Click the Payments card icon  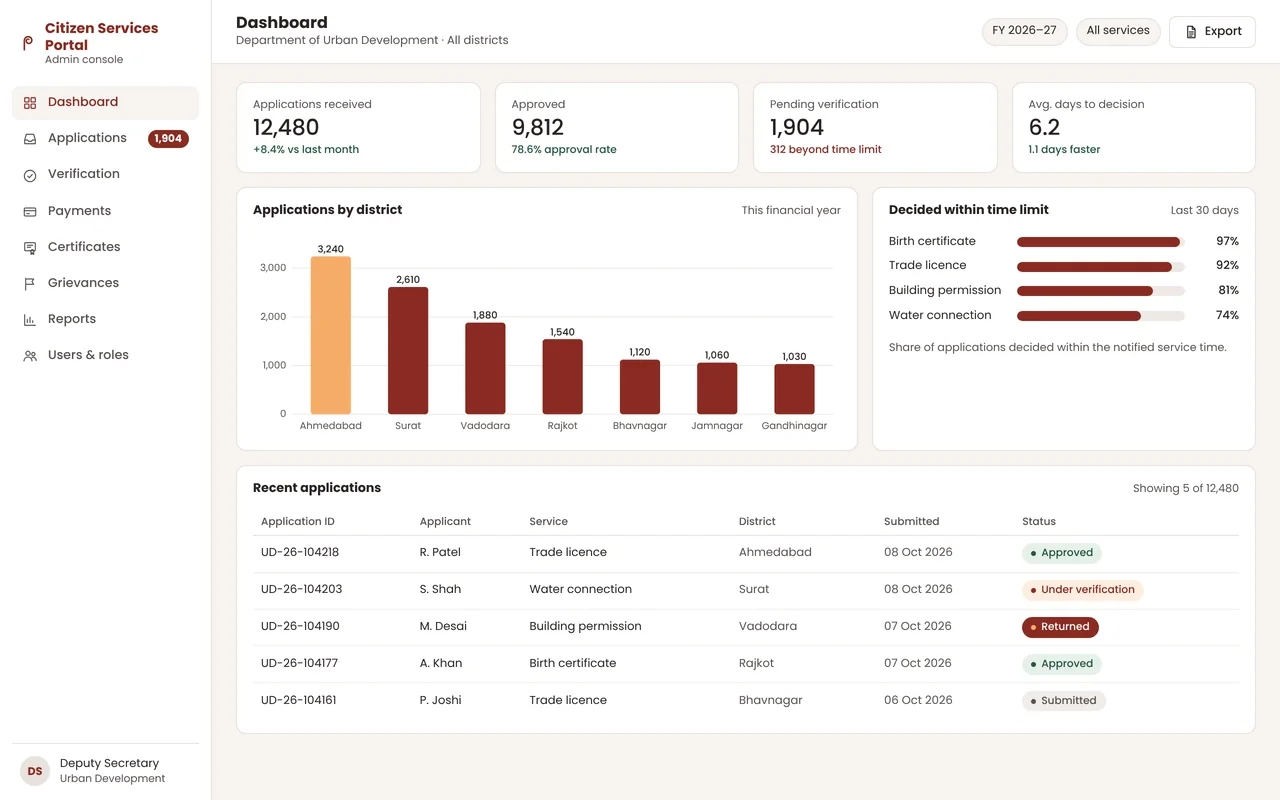coord(30,212)
